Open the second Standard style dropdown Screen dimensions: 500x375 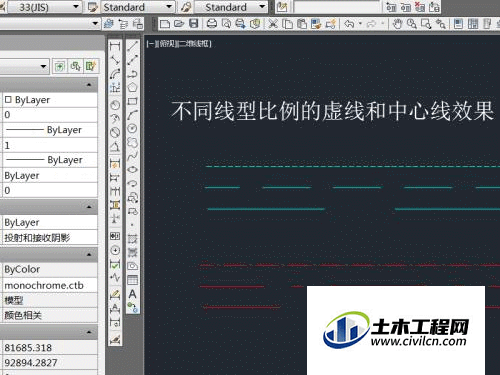pos(262,7)
